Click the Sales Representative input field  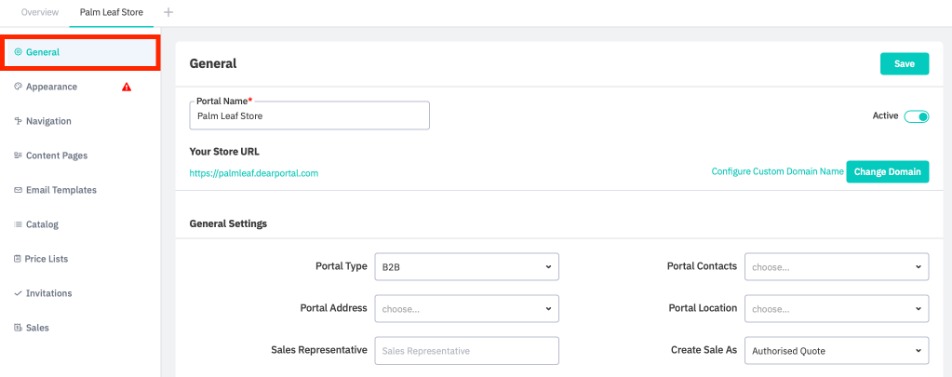click(x=467, y=351)
